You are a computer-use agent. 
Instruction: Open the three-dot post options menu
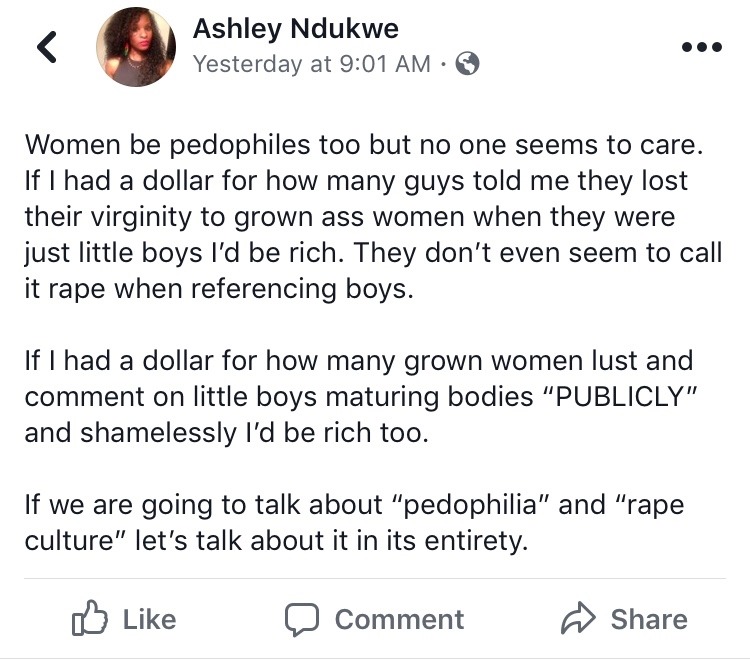coord(700,48)
